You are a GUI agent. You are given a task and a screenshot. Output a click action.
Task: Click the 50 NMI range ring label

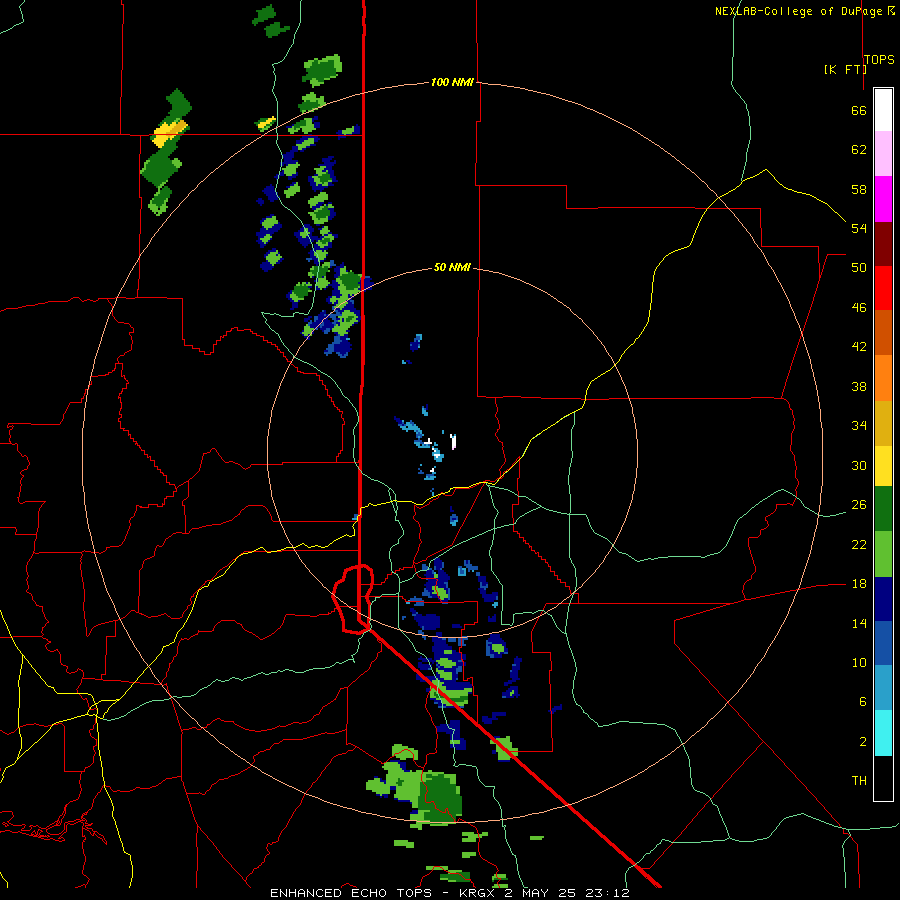(x=452, y=267)
